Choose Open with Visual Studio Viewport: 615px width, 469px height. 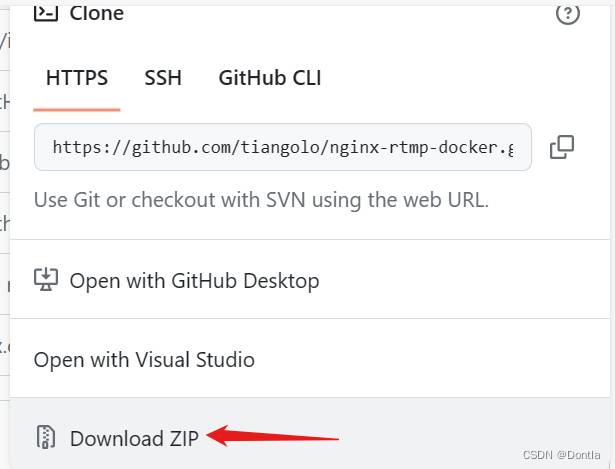[144, 360]
